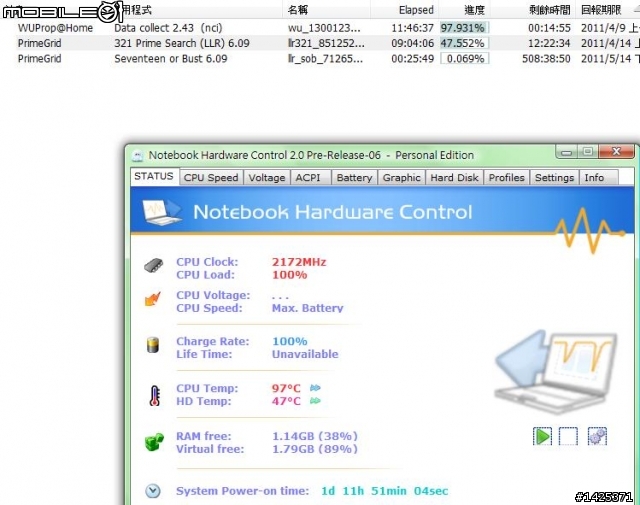Click the 2172MHz CPU Clock value
This screenshot has height=505, width=640.
(299, 262)
